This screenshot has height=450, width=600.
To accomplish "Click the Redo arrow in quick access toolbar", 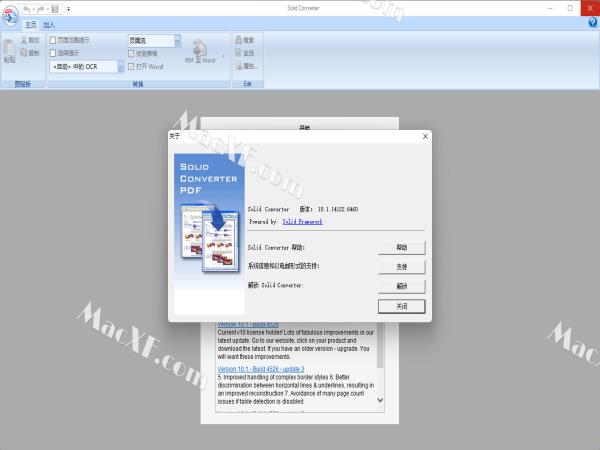I will [41, 9].
